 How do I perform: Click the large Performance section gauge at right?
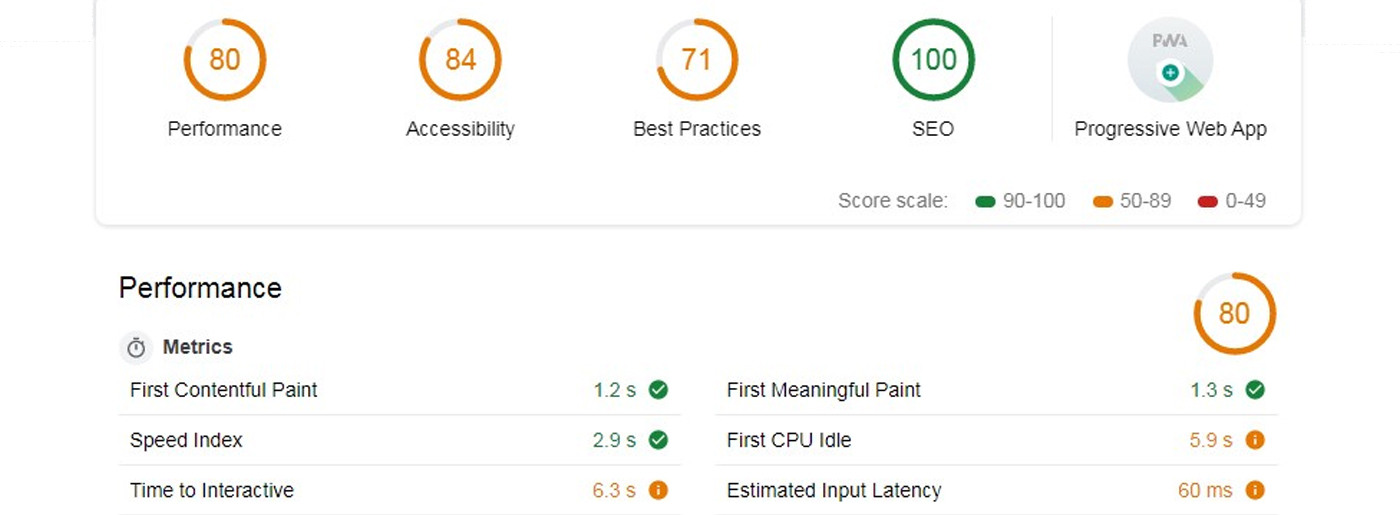(x=1234, y=314)
